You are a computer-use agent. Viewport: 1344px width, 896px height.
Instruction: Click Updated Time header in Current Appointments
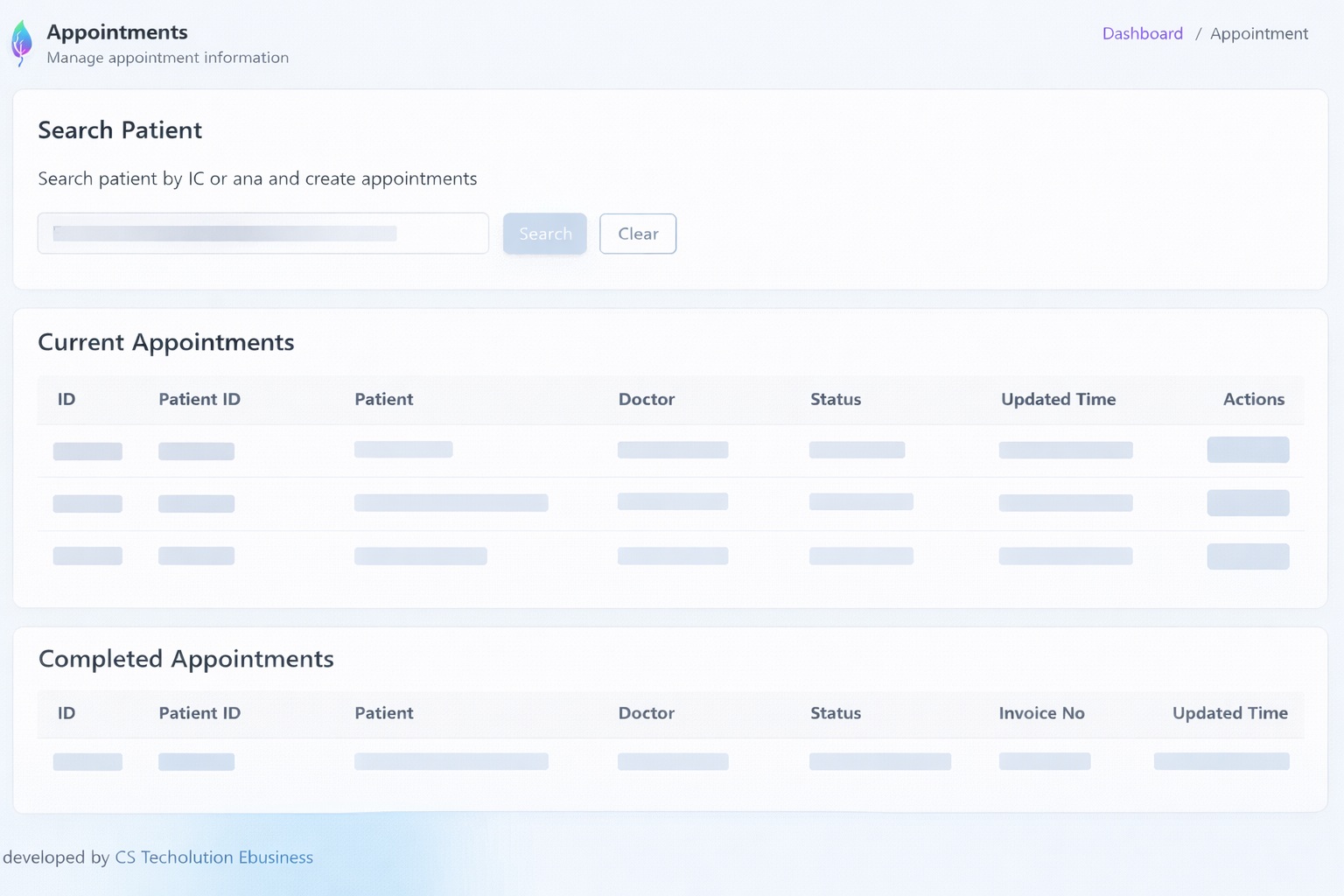[x=1058, y=399]
